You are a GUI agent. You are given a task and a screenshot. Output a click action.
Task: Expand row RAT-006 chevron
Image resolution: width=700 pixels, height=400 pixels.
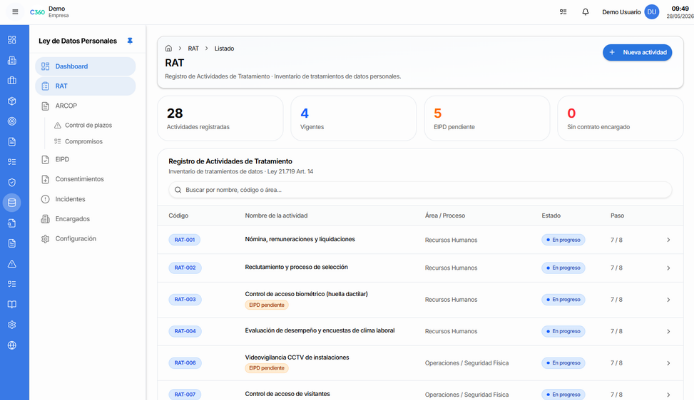coord(668,363)
